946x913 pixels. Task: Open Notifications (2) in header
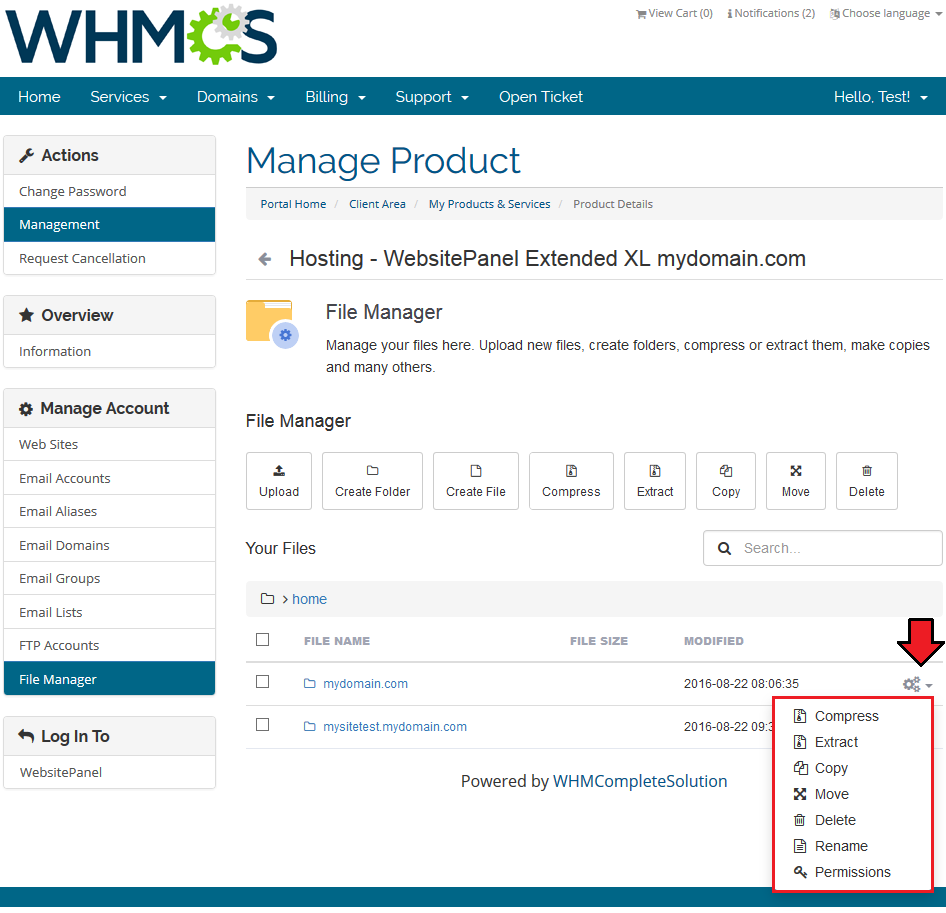click(x=771, y=13)
